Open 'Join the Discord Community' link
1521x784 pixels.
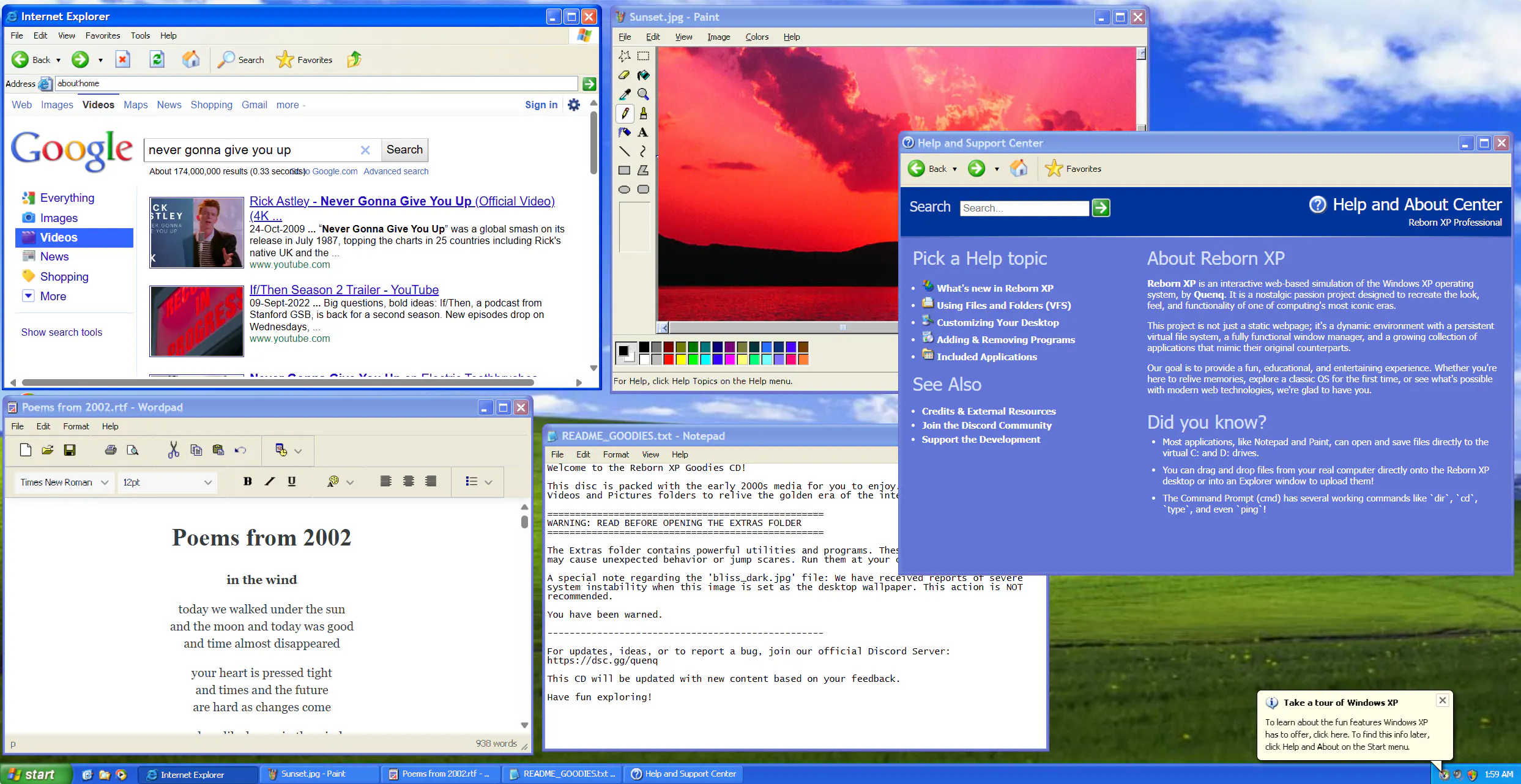pyautogui.click(x=986, y=425)
